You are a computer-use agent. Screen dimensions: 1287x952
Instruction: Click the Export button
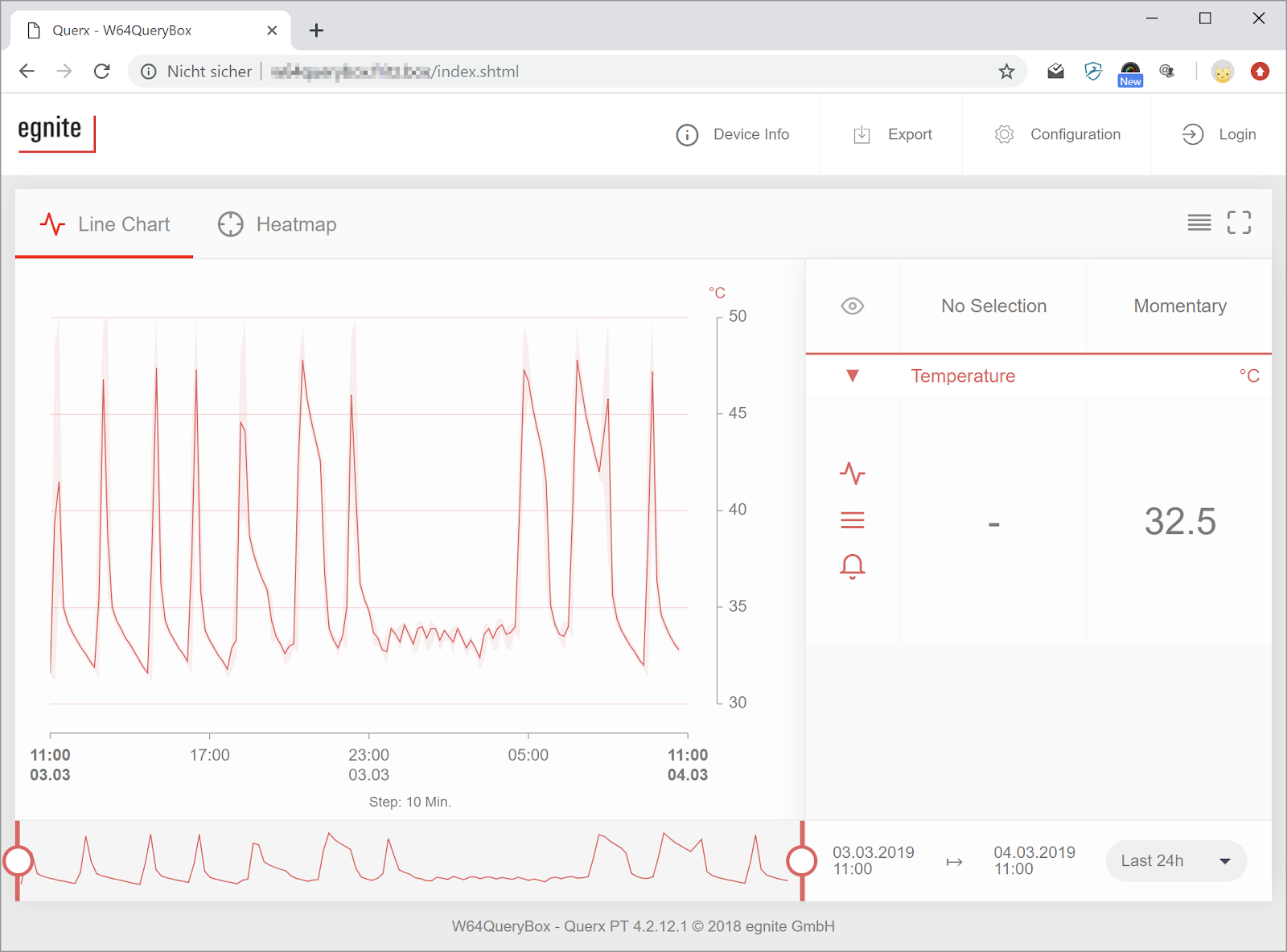892,134
